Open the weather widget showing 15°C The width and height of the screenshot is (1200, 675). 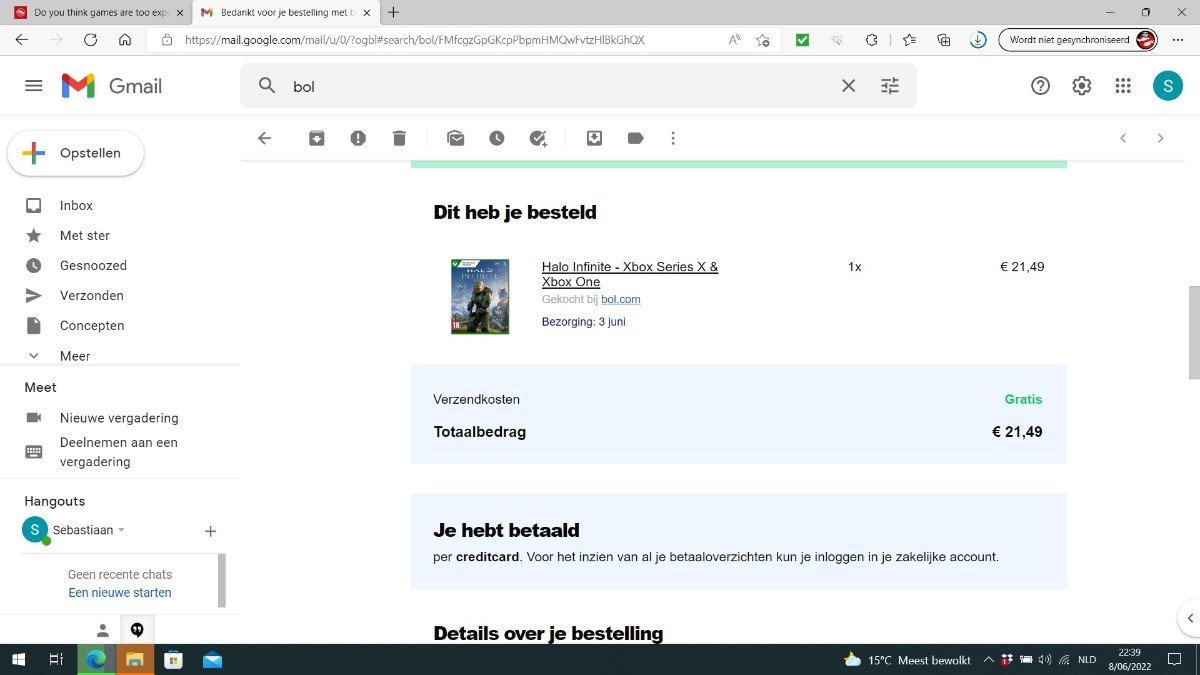click(907, 660)
